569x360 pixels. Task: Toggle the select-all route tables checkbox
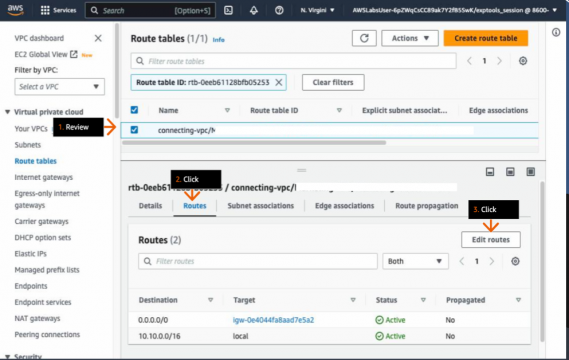[134, 110]
